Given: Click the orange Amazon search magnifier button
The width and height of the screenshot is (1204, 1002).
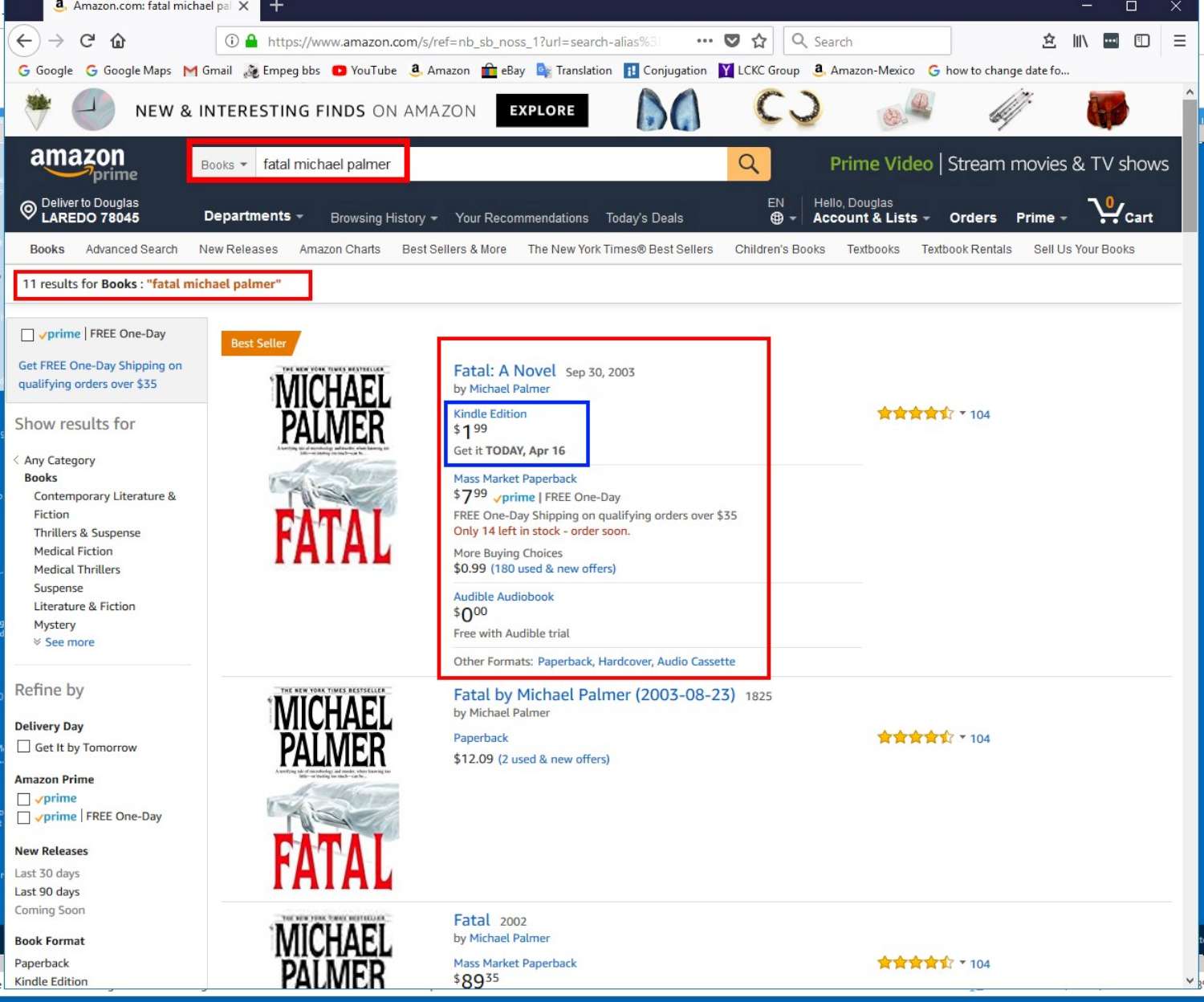Looking at the screenshot, I should pyautogui.click(x=749, y=164).
